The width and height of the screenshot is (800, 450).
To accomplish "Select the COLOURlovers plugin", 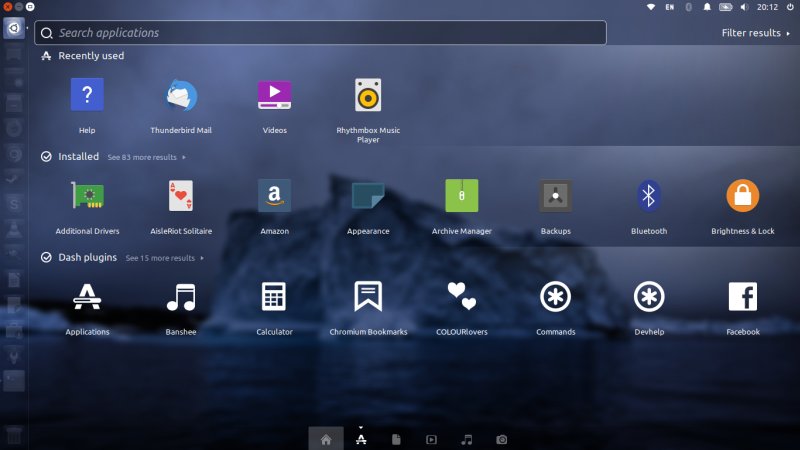I will pyautogui.click(x=462, y=296).
